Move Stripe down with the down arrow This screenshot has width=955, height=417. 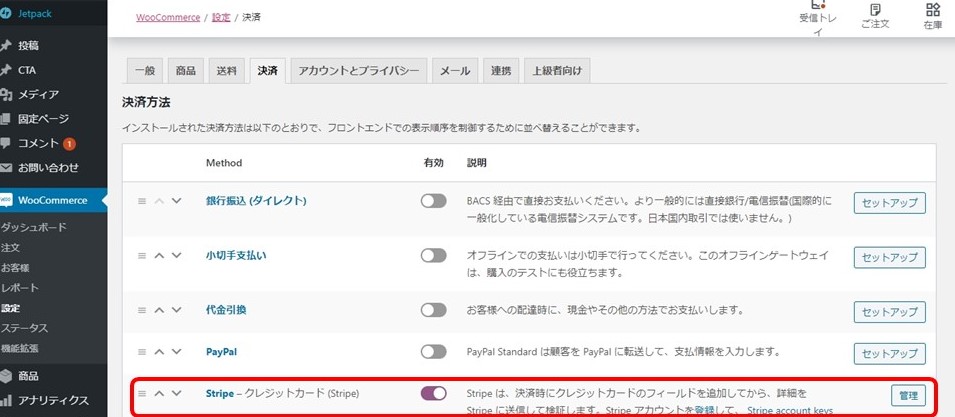[177, 393]
